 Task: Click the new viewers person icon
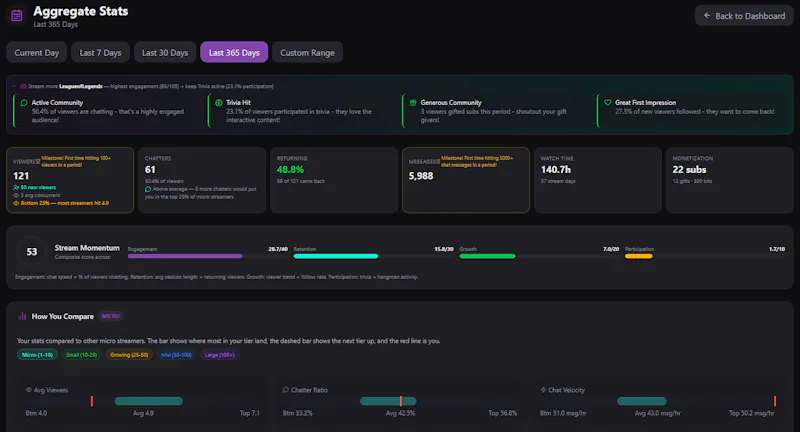[16, 187]
